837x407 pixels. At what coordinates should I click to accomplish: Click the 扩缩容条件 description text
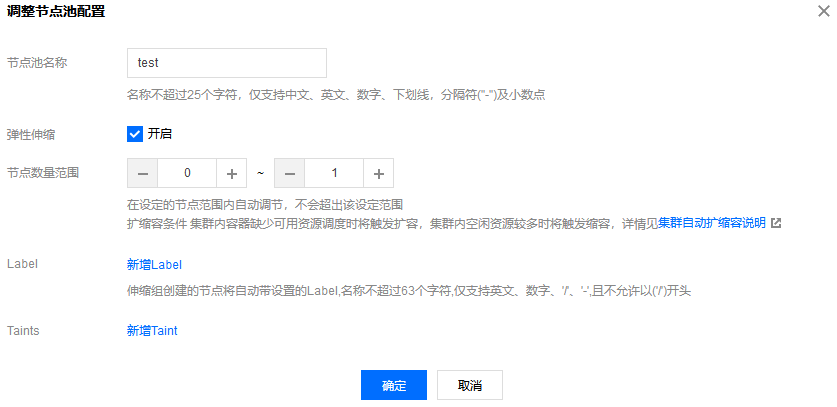coord(392,223)
